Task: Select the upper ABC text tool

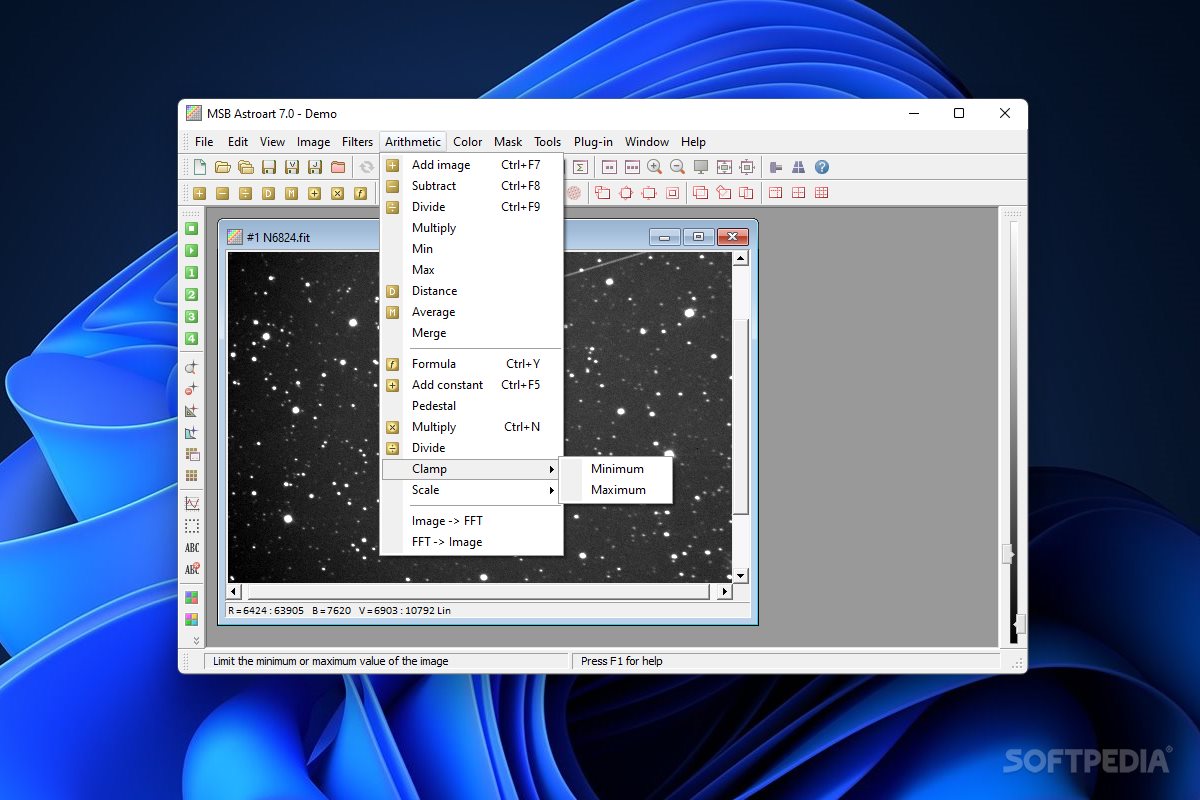Action: [191, 548]
